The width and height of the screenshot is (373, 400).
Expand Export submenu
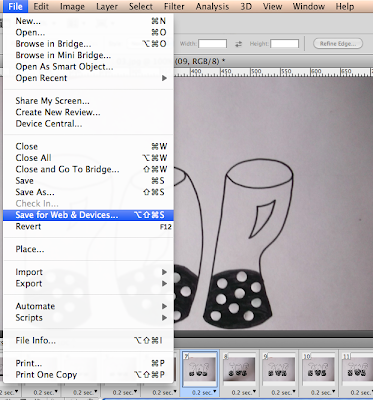click(88, 283)
